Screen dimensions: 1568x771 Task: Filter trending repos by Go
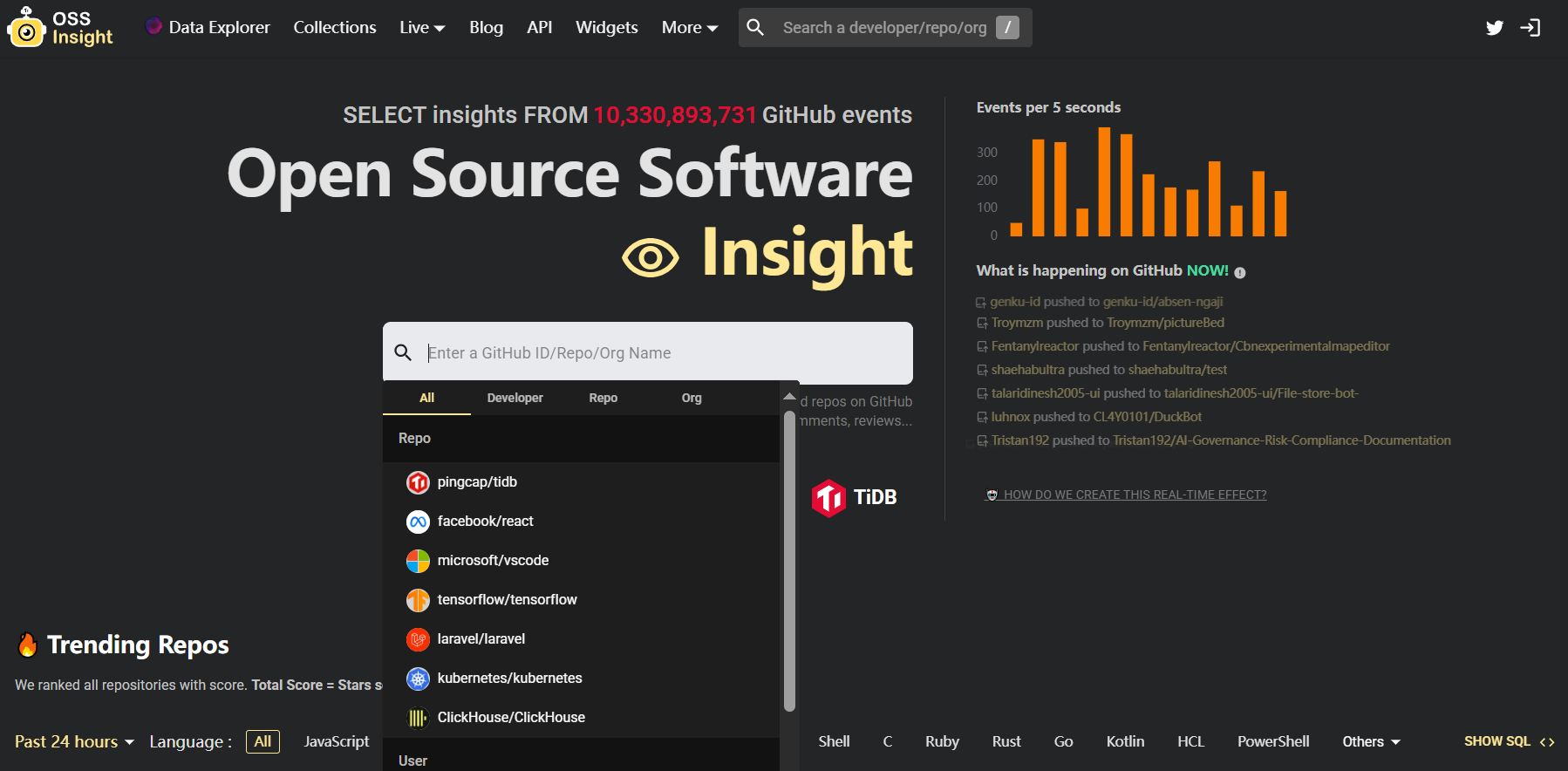click(1063, 741)
